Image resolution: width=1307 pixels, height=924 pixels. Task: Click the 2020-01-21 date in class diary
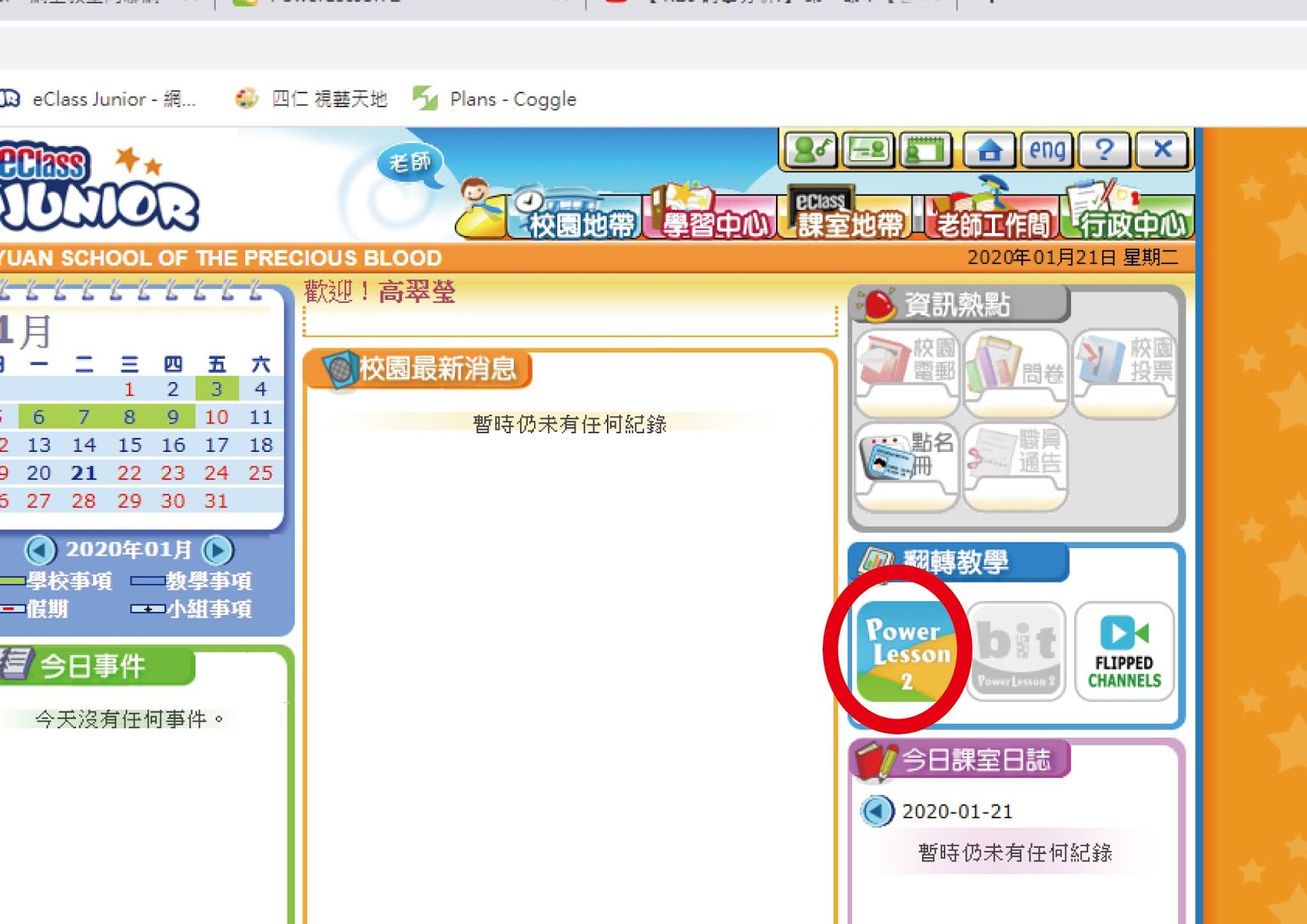click(x=957, y=811)
